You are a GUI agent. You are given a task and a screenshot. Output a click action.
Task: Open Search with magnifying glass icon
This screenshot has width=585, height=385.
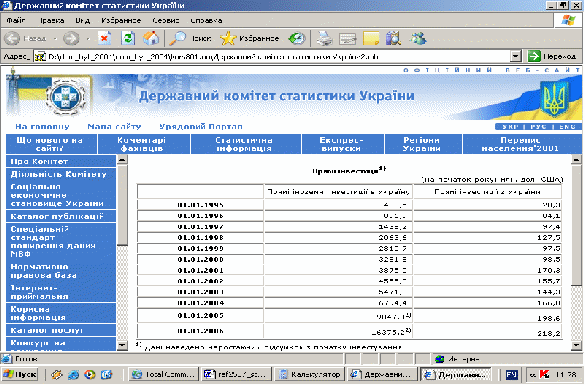point(178,38)
